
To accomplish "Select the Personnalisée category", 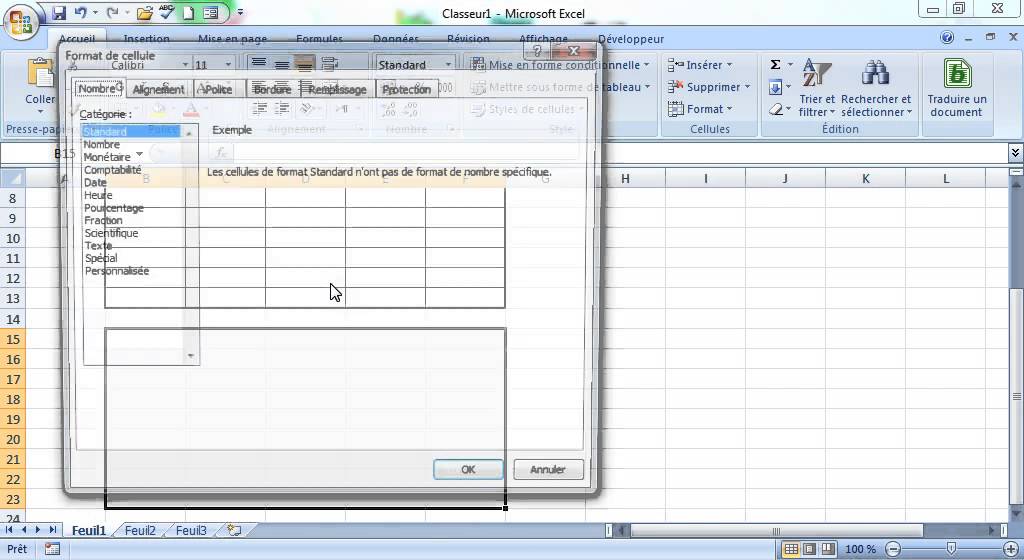I will click(117, 271).
